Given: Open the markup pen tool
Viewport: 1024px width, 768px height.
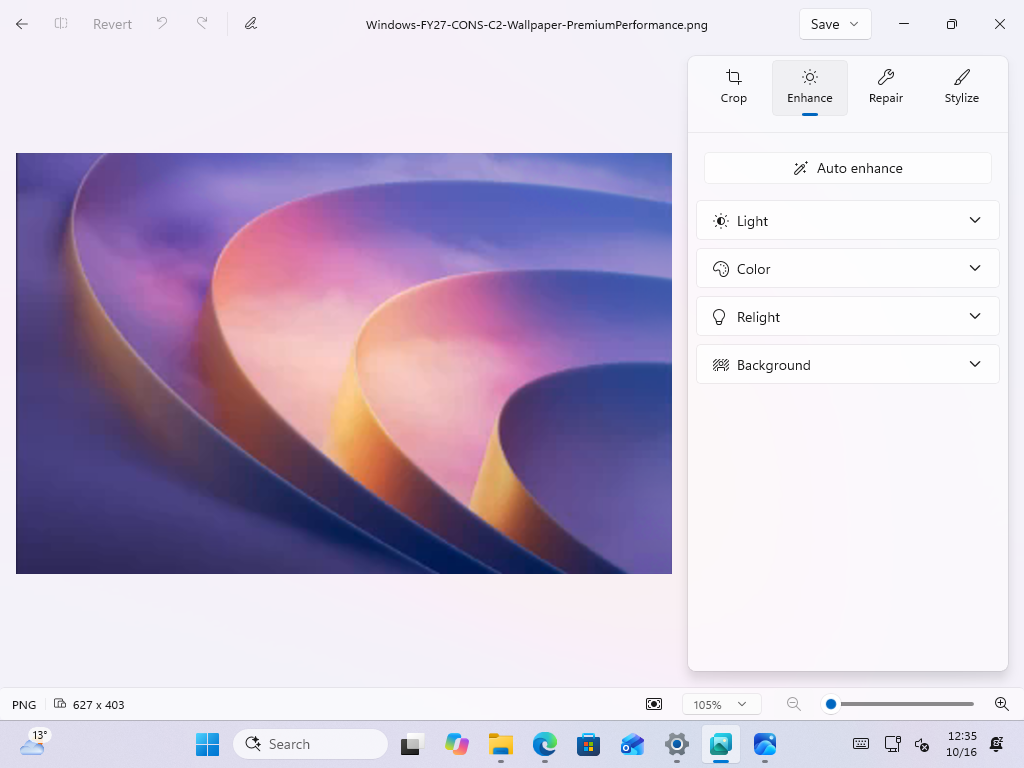Looking at the screenshot, I should [251, 24].
